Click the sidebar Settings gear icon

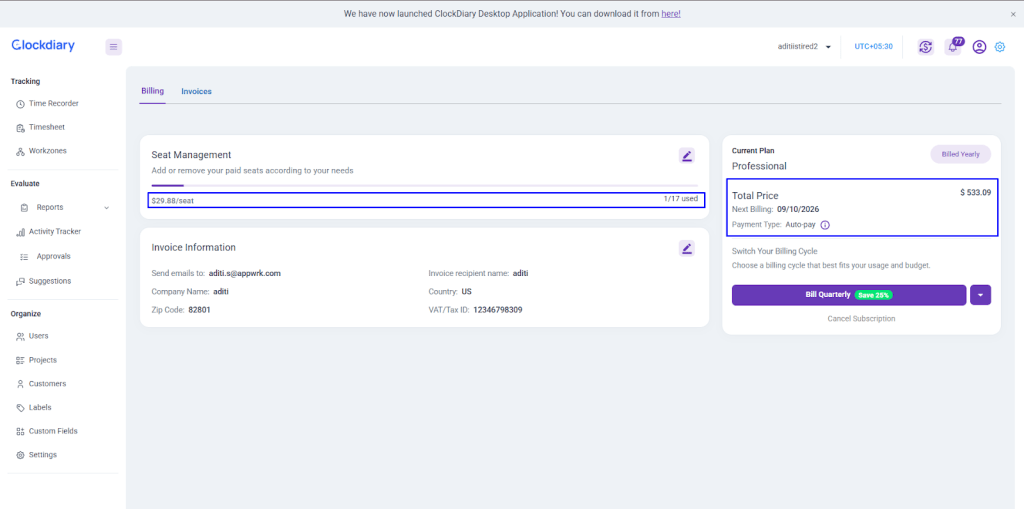pyautogui.click(x=20, y=455)
